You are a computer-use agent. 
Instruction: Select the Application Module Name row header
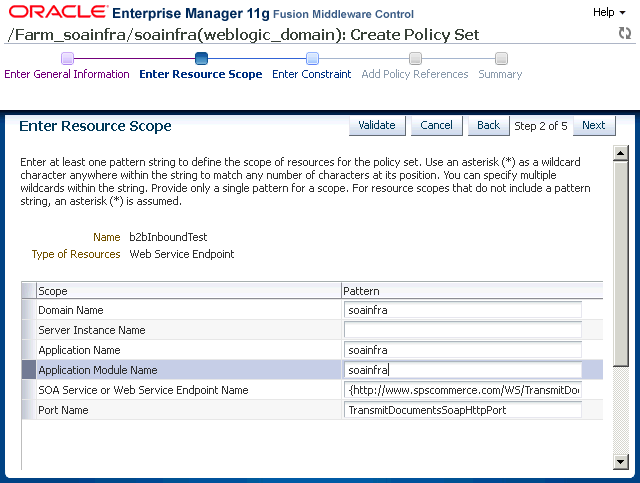(x=29, y=370)
